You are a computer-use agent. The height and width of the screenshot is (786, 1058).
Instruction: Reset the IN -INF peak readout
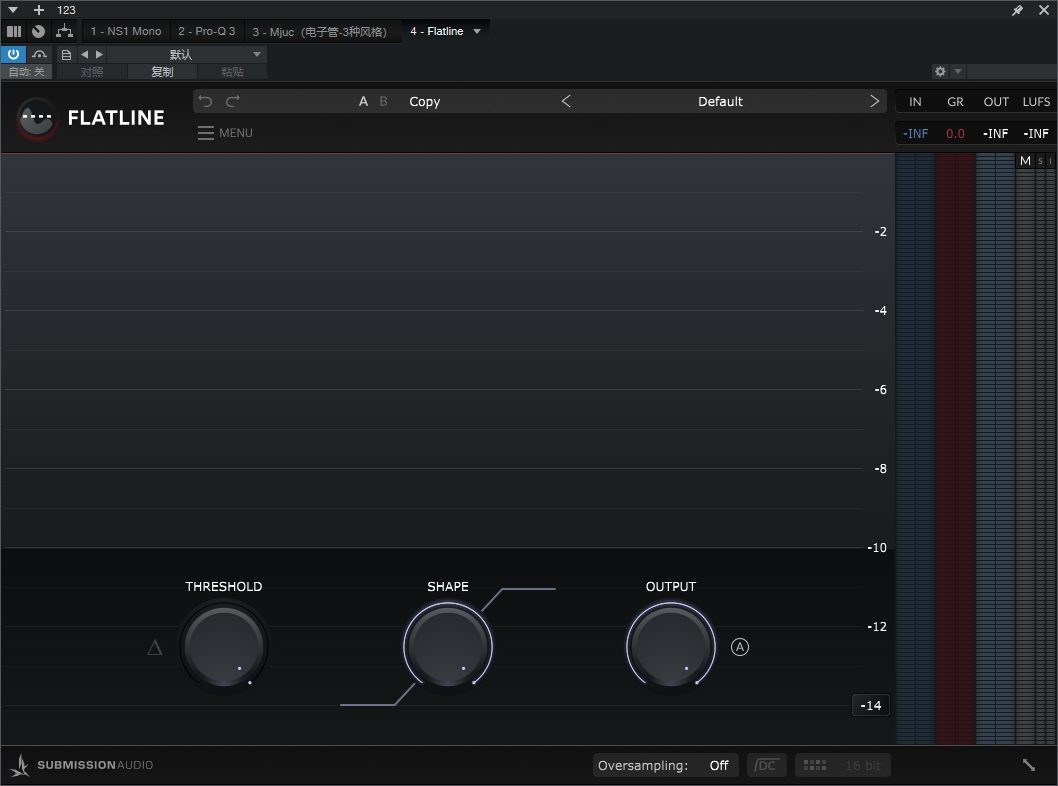point(915,134)
